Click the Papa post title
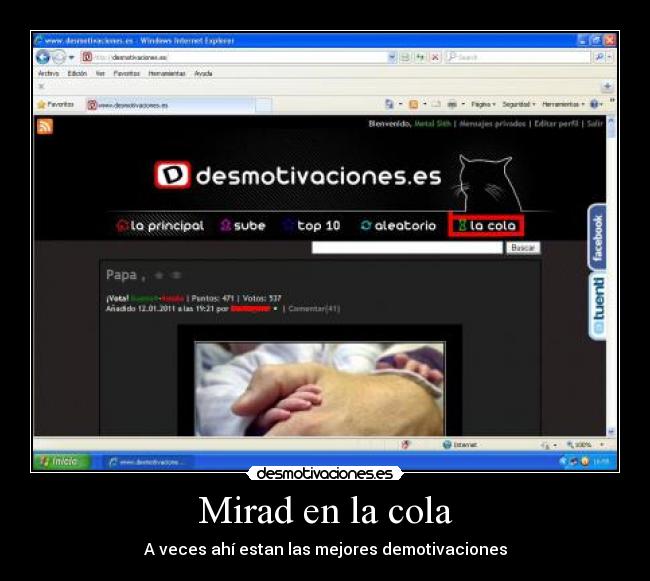 (x=121, y=275)
